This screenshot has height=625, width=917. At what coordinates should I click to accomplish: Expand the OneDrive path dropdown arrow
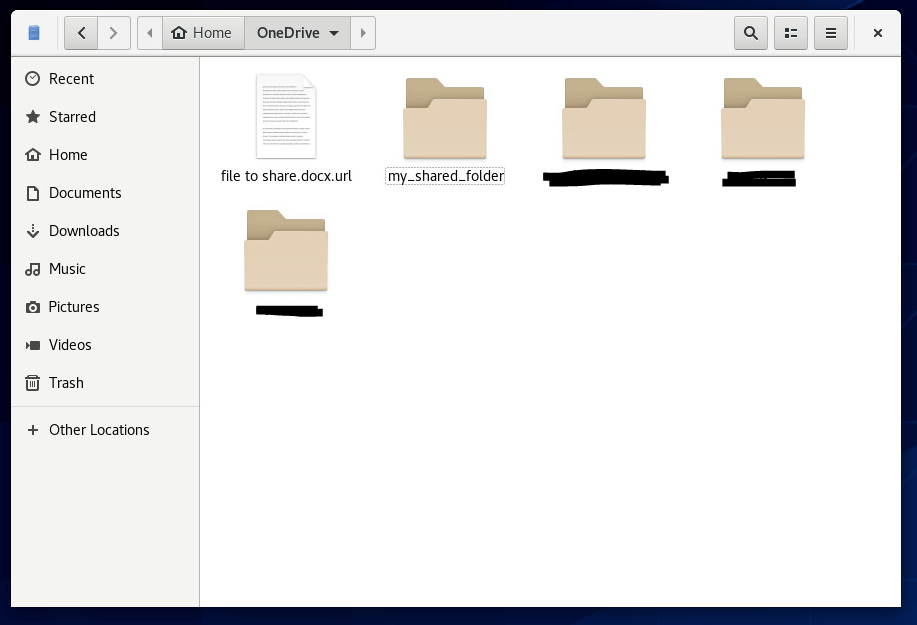(334, 33)
